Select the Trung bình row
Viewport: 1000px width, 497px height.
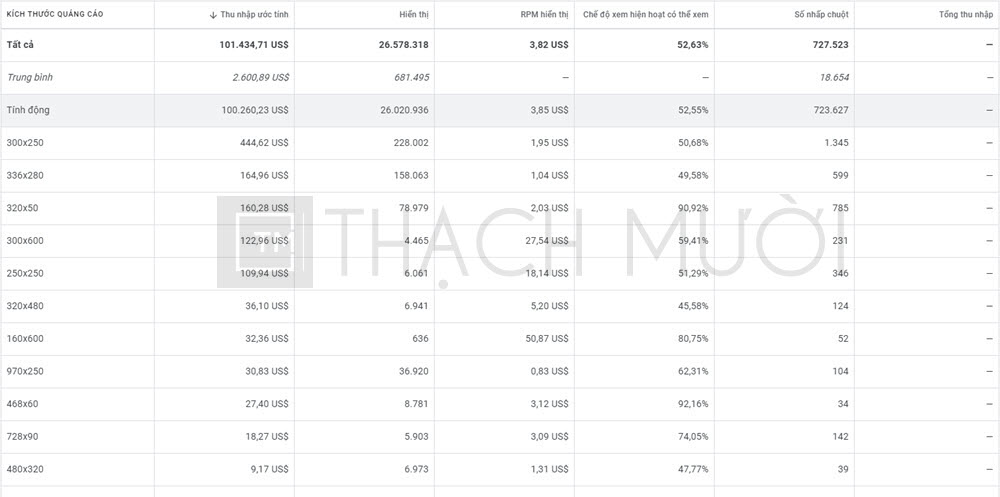(29, 77)
